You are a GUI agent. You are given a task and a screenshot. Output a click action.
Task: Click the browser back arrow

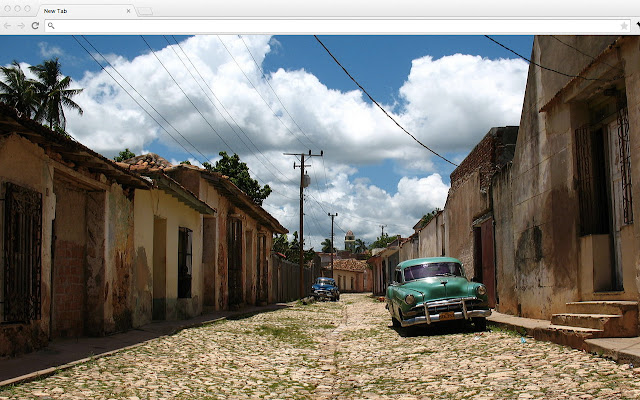(x=7, y=26)
